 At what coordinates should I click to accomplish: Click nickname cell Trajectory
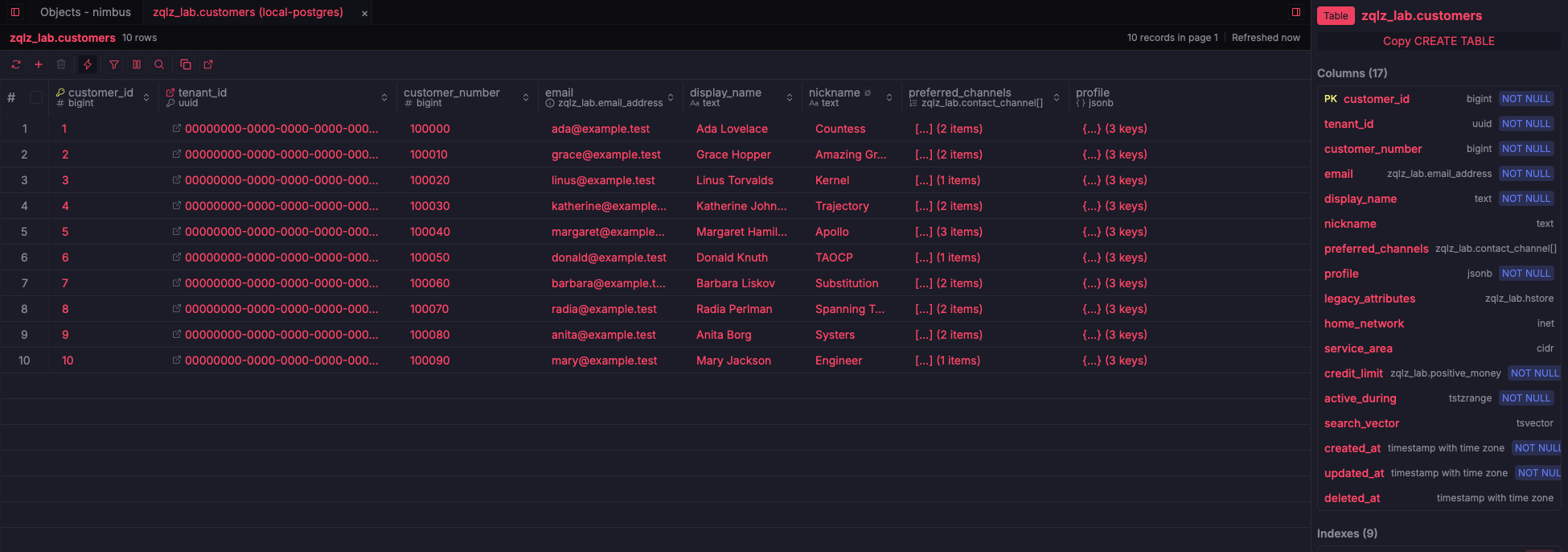(x=842, y=206)
